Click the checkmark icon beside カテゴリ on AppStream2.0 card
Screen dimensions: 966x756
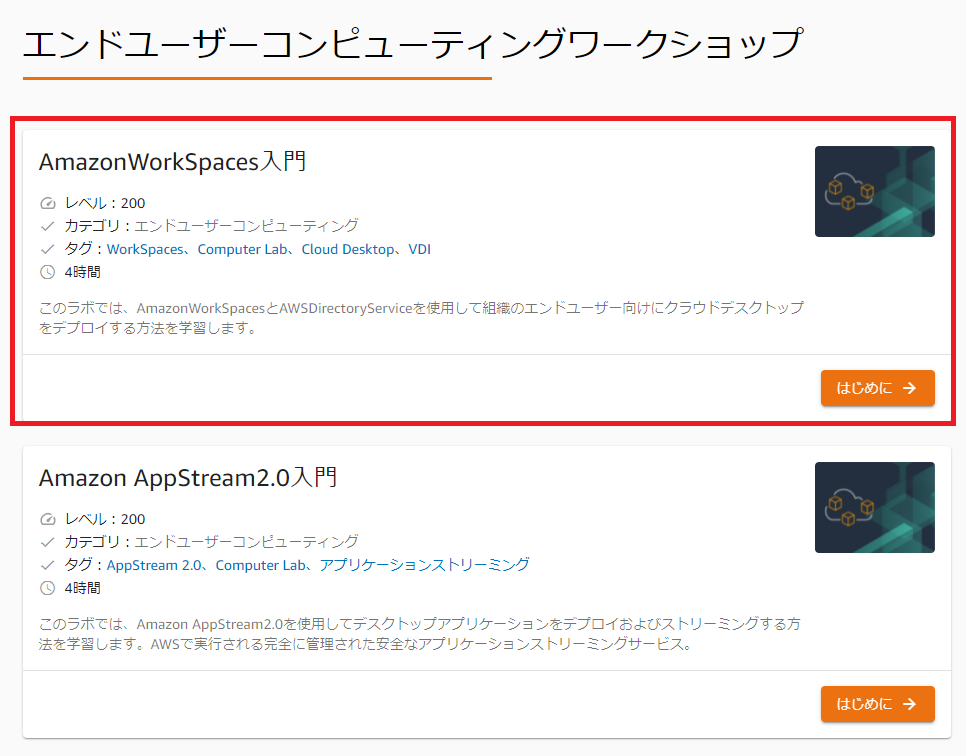46,541
